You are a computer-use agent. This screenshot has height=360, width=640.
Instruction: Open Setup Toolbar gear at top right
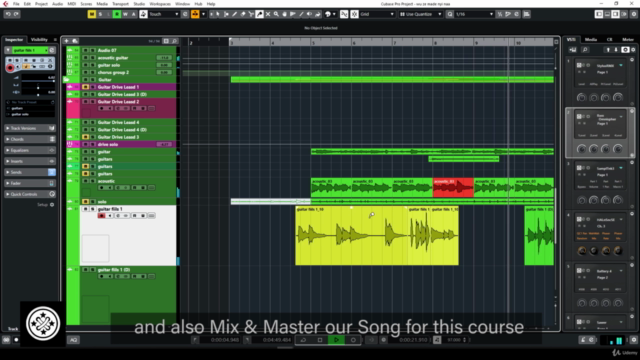[x=633, y=14]
